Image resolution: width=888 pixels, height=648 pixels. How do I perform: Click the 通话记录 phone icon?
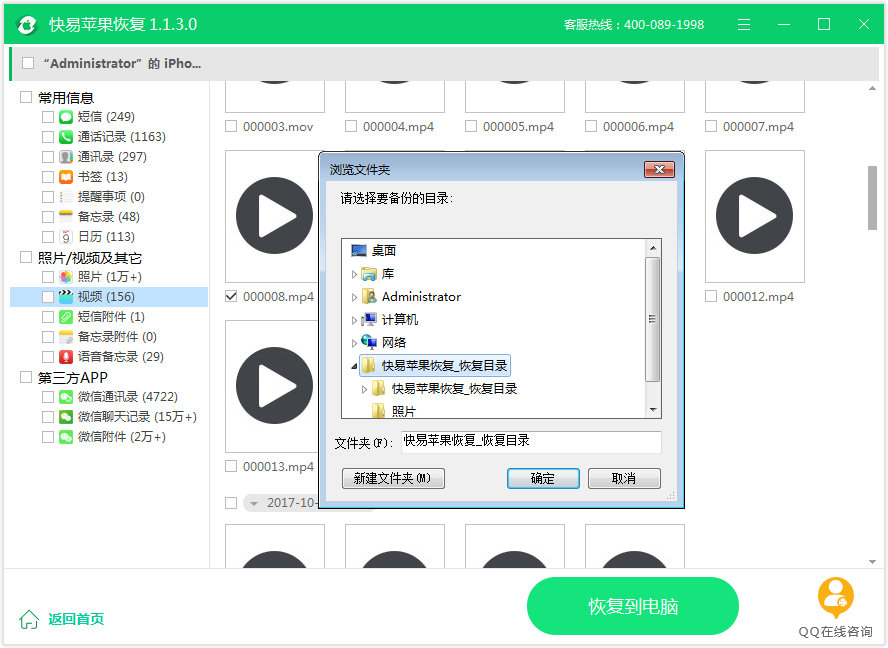click(66, 137)
